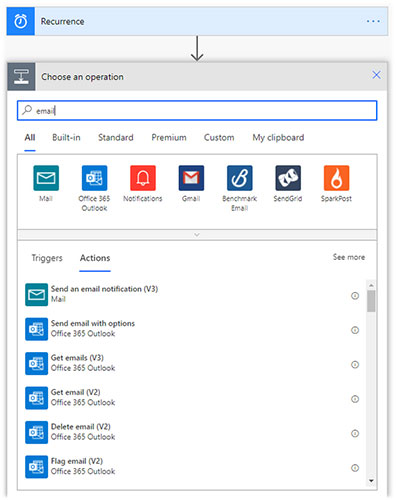
Task: Click the Recurrence alarm clock icon
Action: tap(21, 21)
